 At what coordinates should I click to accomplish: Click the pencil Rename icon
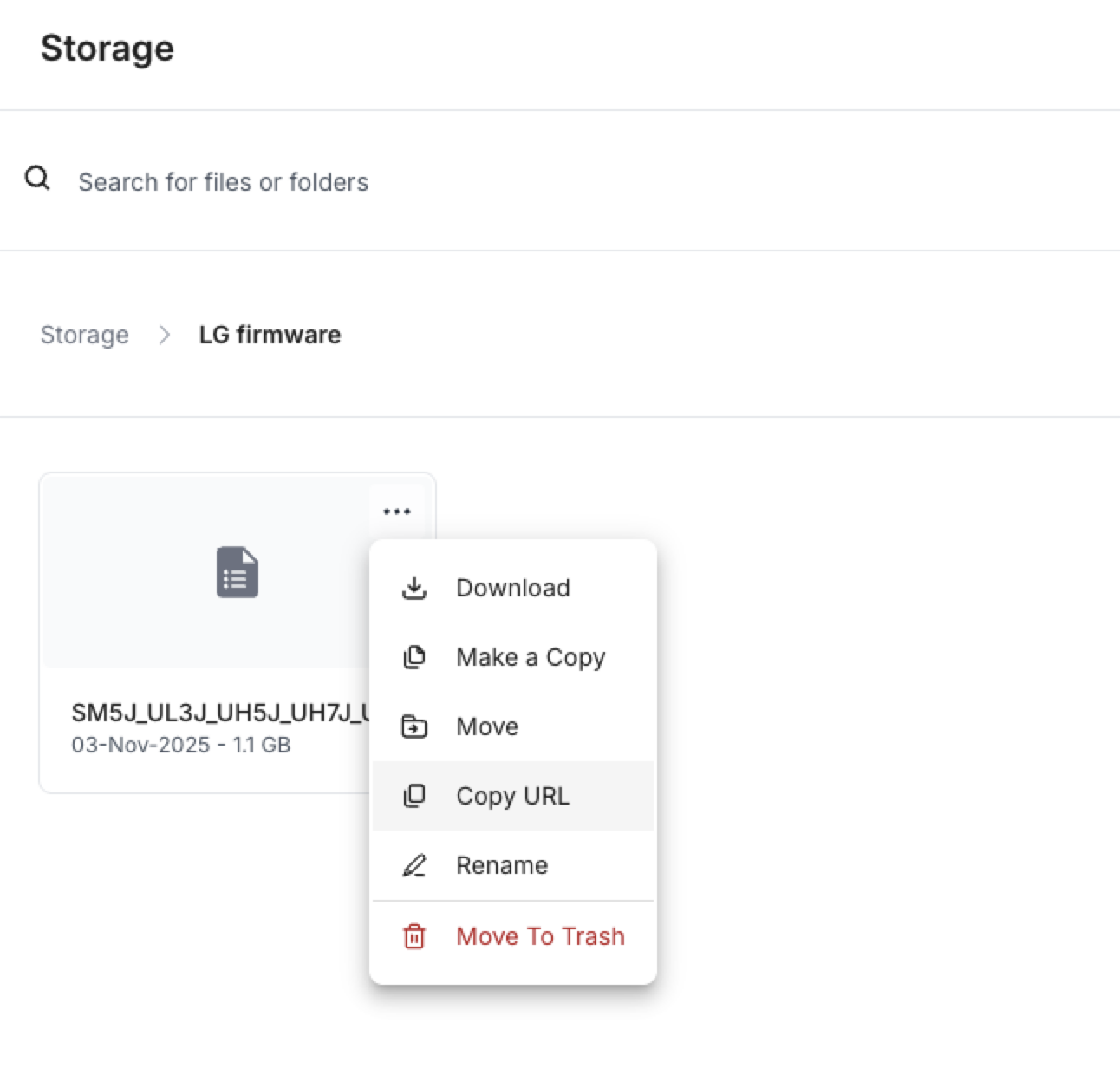pos(414,865)
